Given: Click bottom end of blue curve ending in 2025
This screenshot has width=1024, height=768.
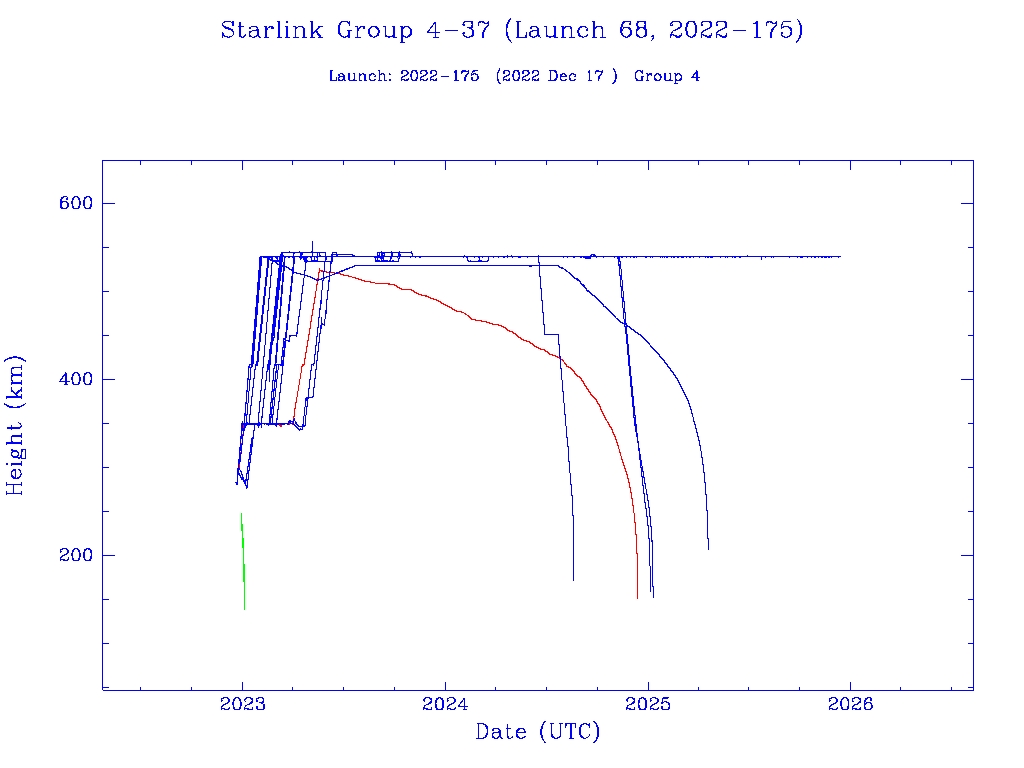Looking at the screenshot, I should [708, 547].
